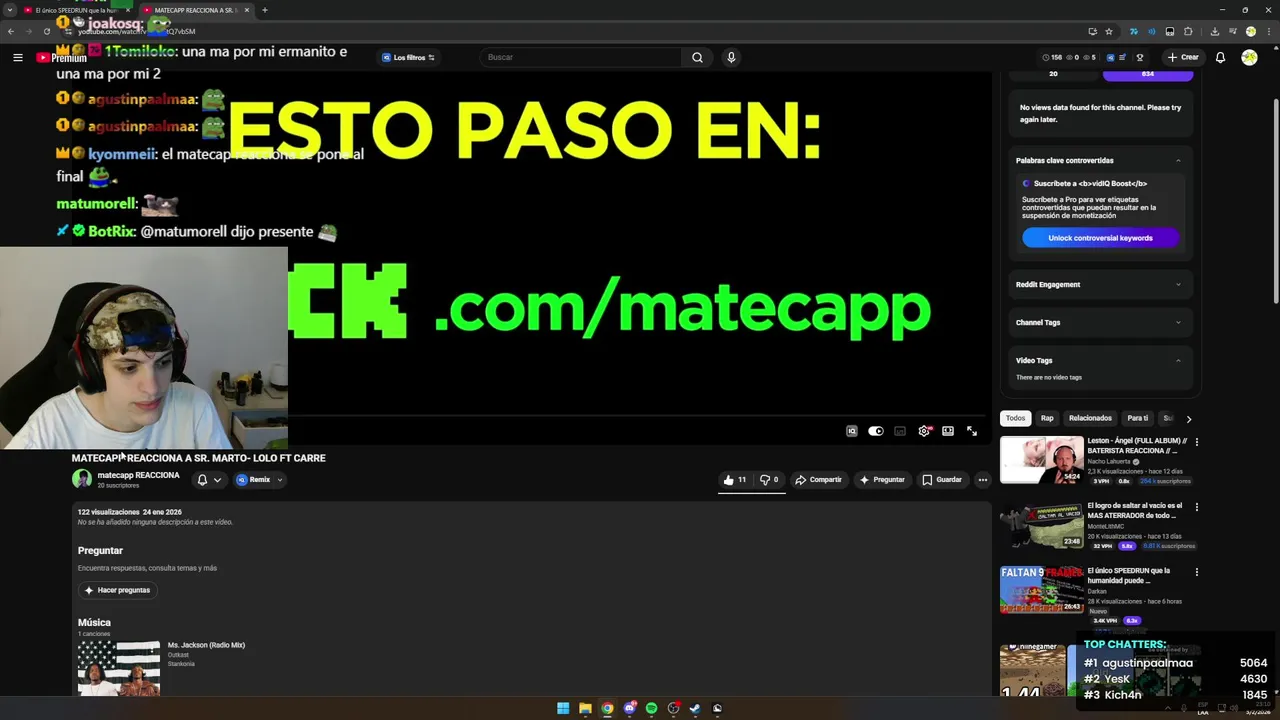Click Preguntar button beside Compartir

(x=882, y=480)
